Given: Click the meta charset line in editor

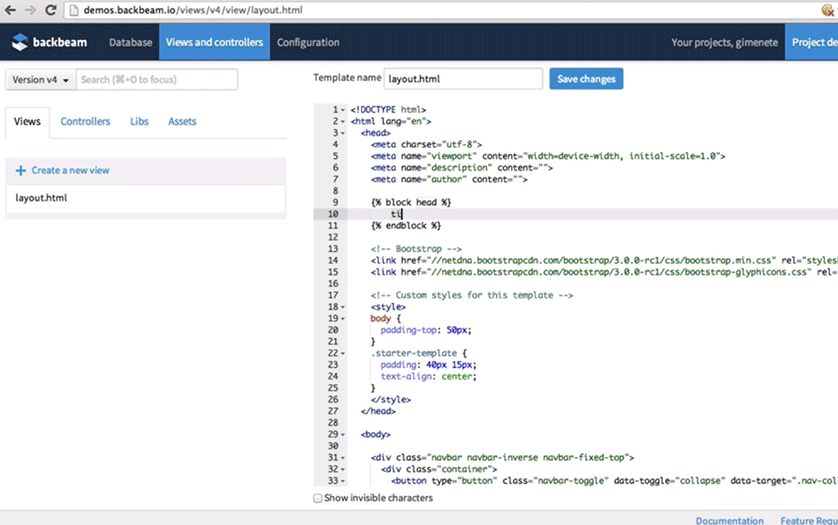Looking at the screenshot, I should [x=426, y=145].
